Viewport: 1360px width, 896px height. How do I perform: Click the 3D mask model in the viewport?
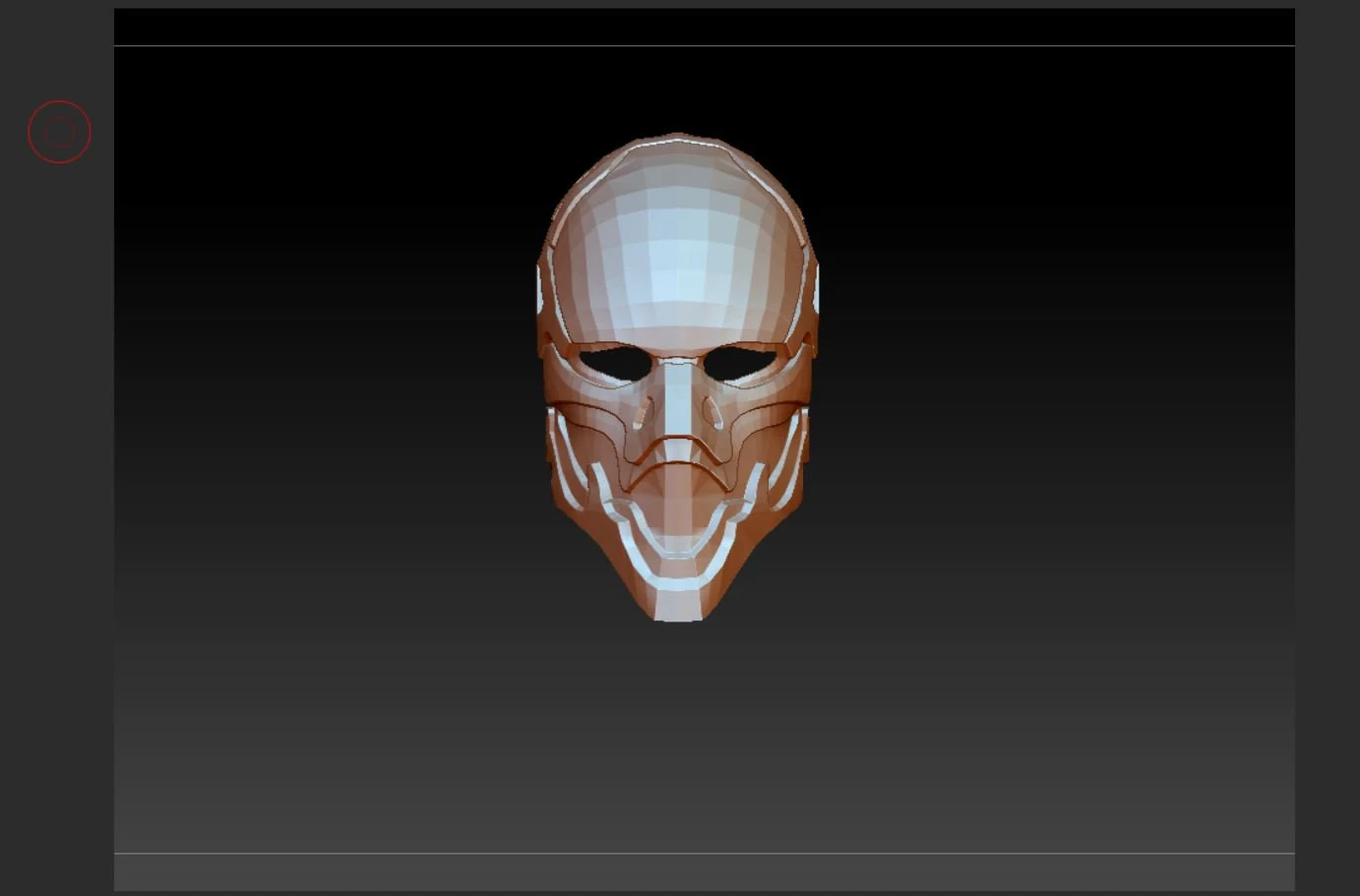(x=677, y=377)
